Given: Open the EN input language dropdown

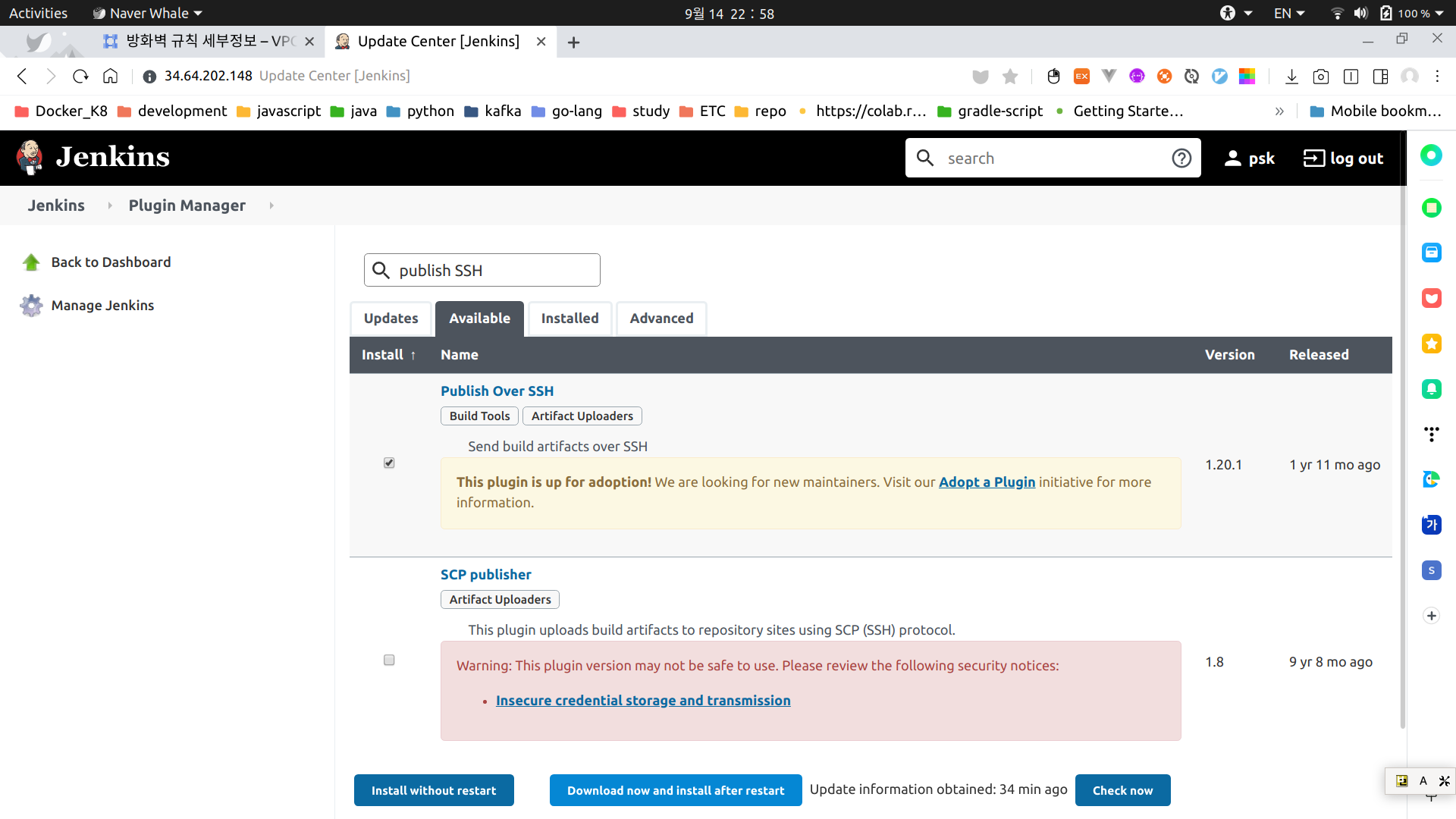Looking at the screenshot, I should click(1288, 14).
